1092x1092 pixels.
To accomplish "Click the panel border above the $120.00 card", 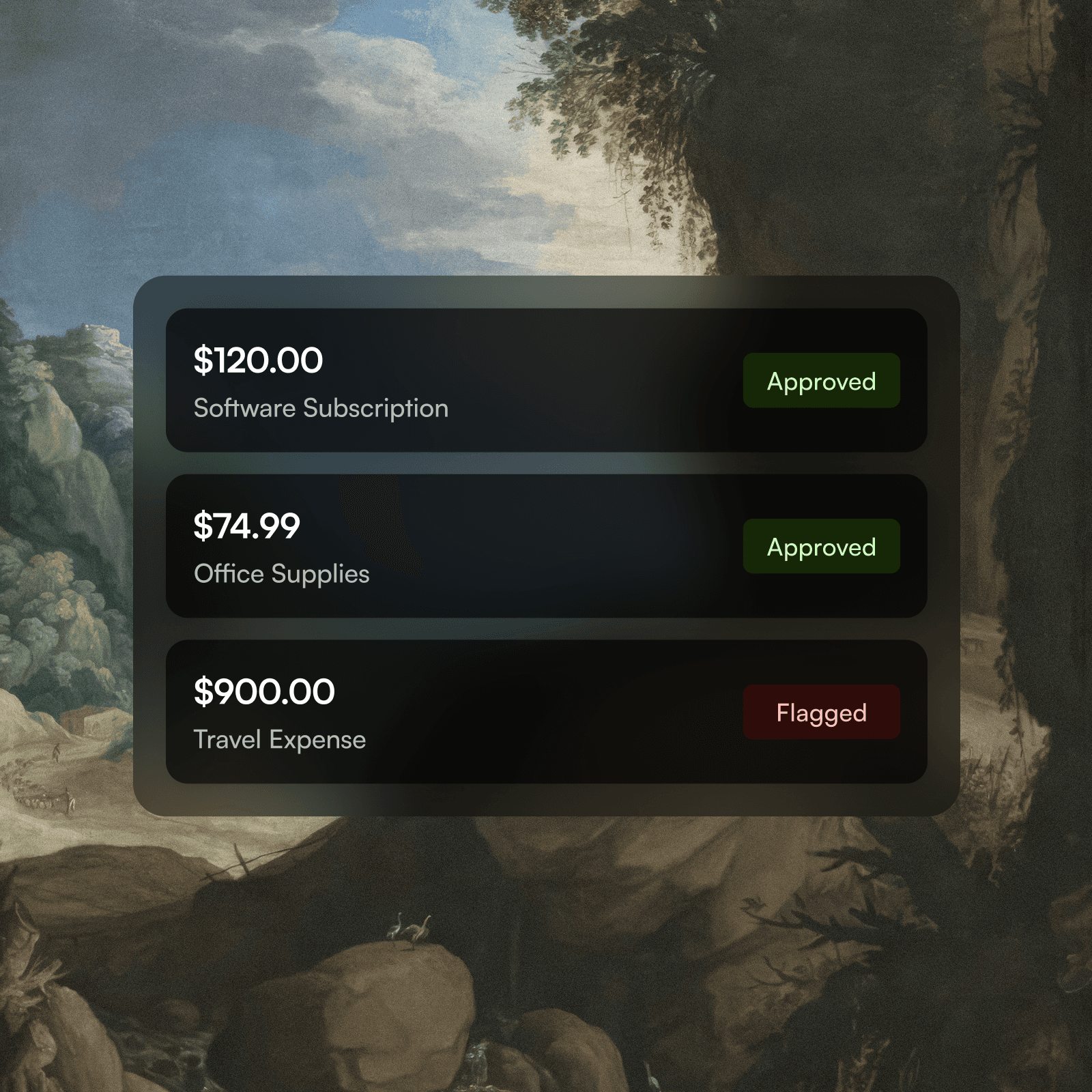I will click(546, 292).
